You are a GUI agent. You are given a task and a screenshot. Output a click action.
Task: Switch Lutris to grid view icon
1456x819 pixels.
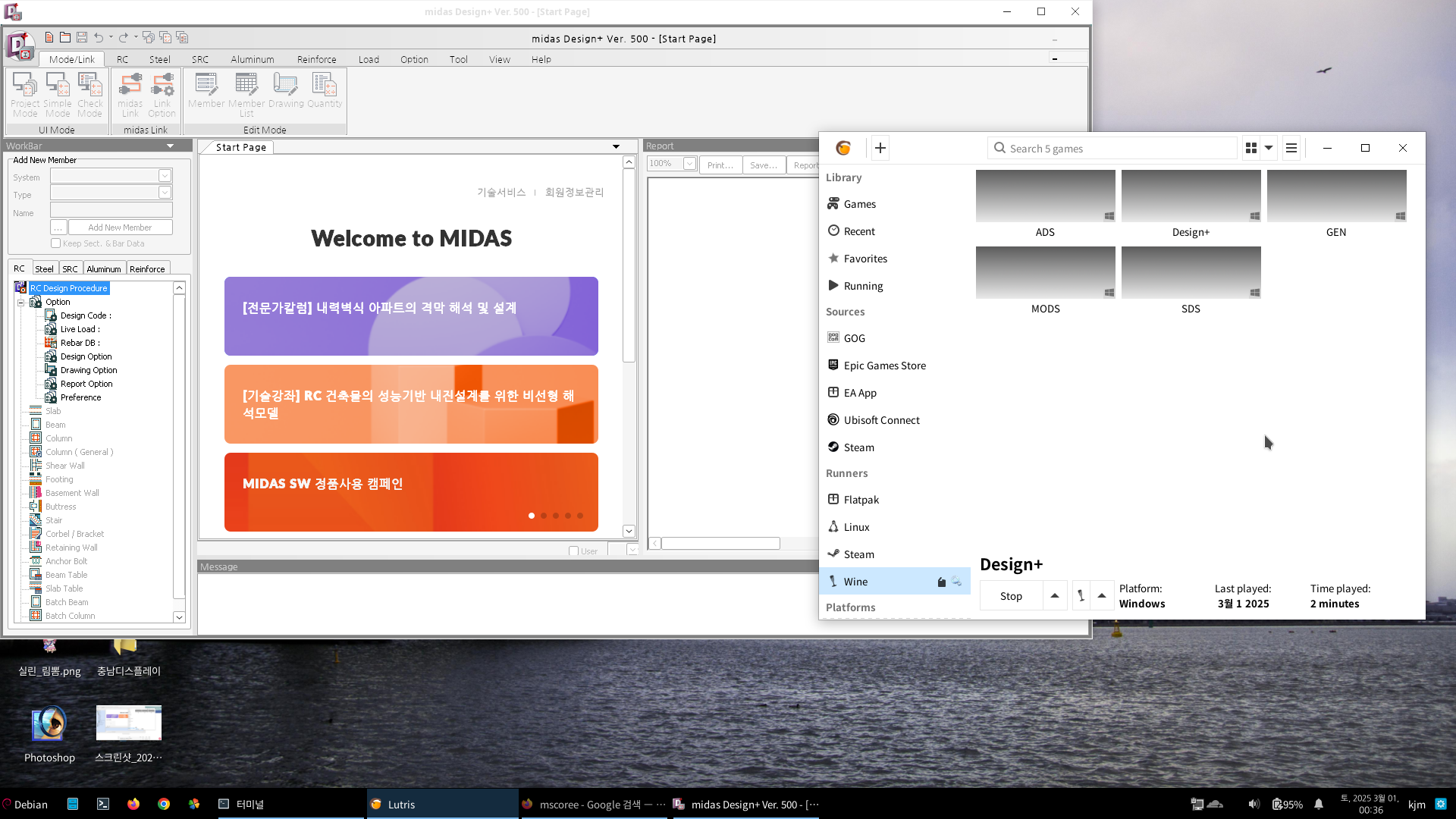[1251, 149]
